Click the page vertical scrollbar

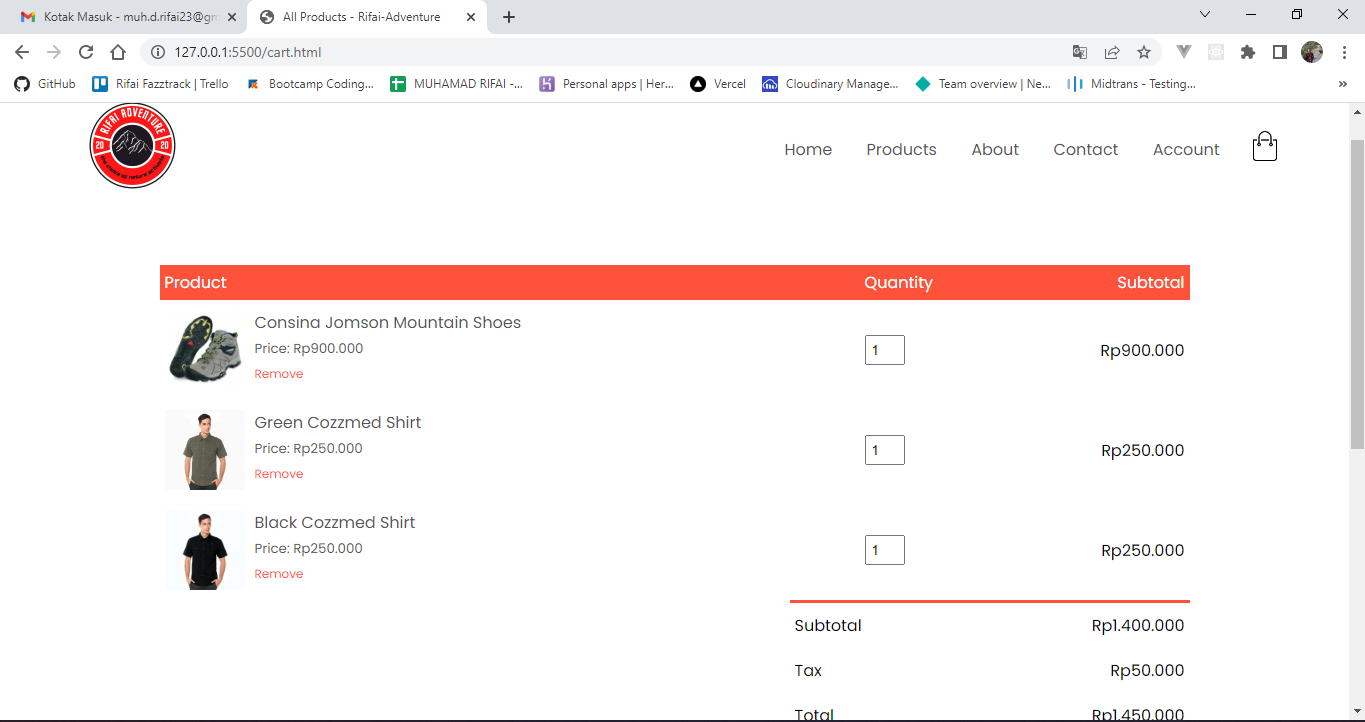[1357, 295]
